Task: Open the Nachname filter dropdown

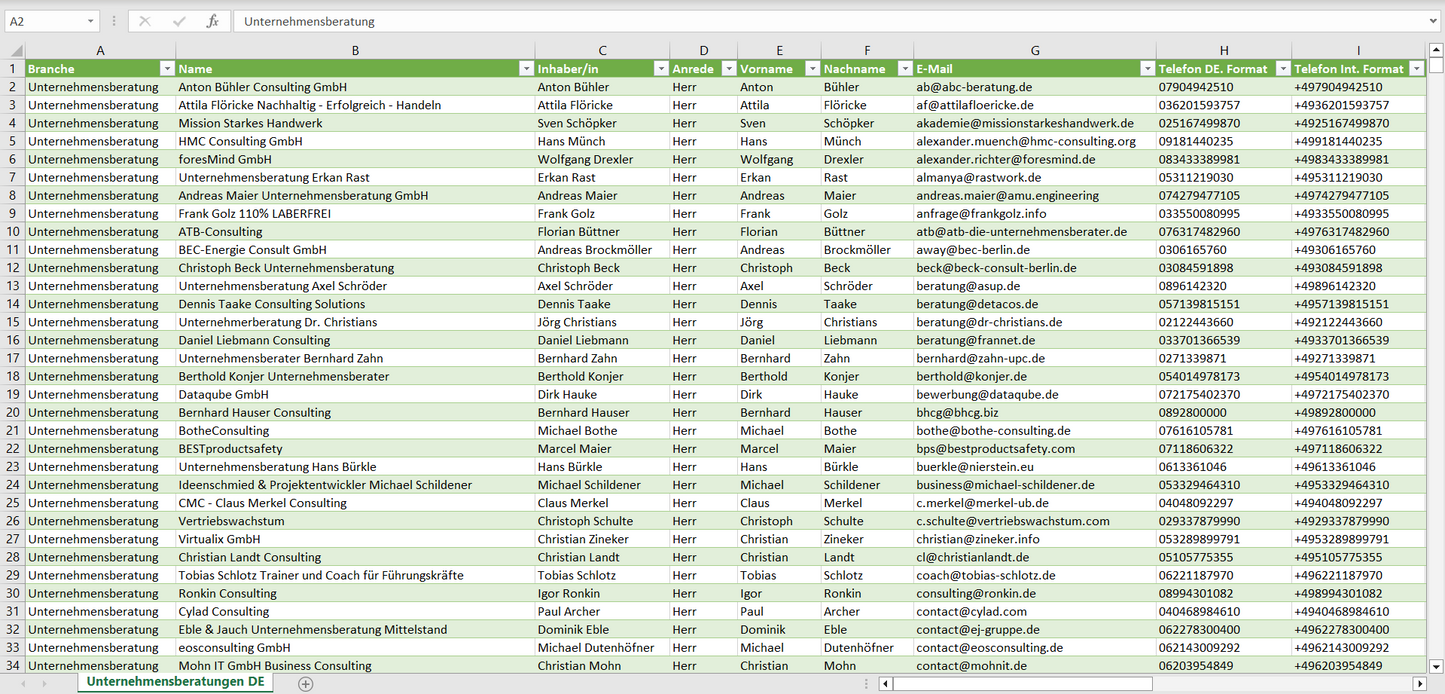Action: pos(903,69)
